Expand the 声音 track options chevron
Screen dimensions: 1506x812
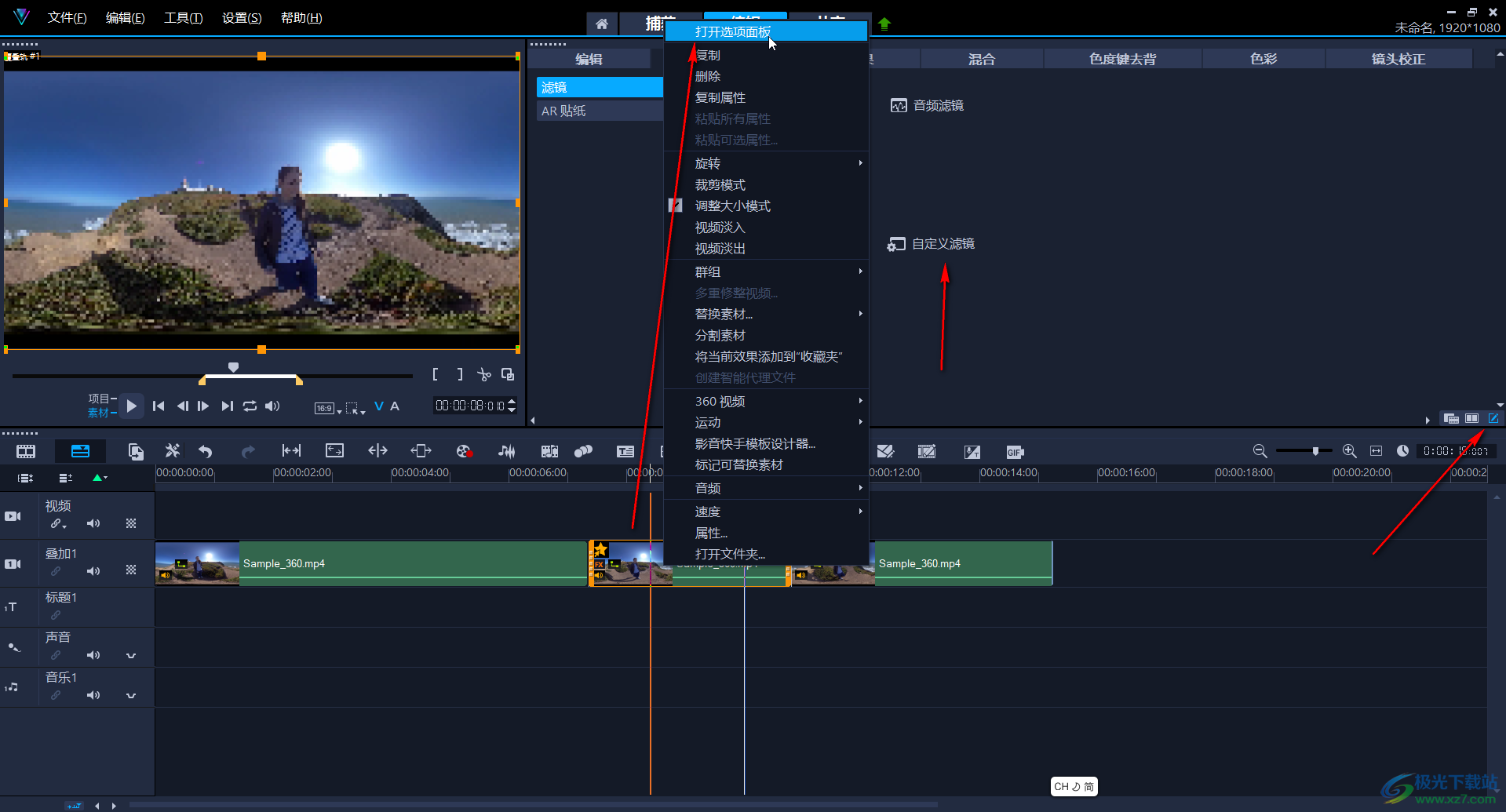tap(131, 655)
